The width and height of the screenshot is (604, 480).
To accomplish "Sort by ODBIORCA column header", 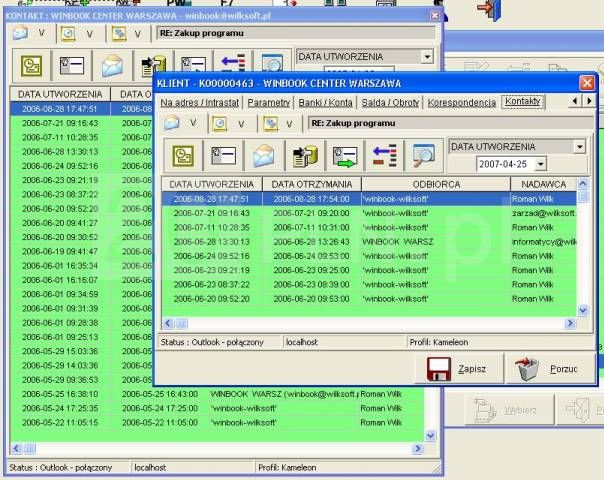I will point(435,185).
